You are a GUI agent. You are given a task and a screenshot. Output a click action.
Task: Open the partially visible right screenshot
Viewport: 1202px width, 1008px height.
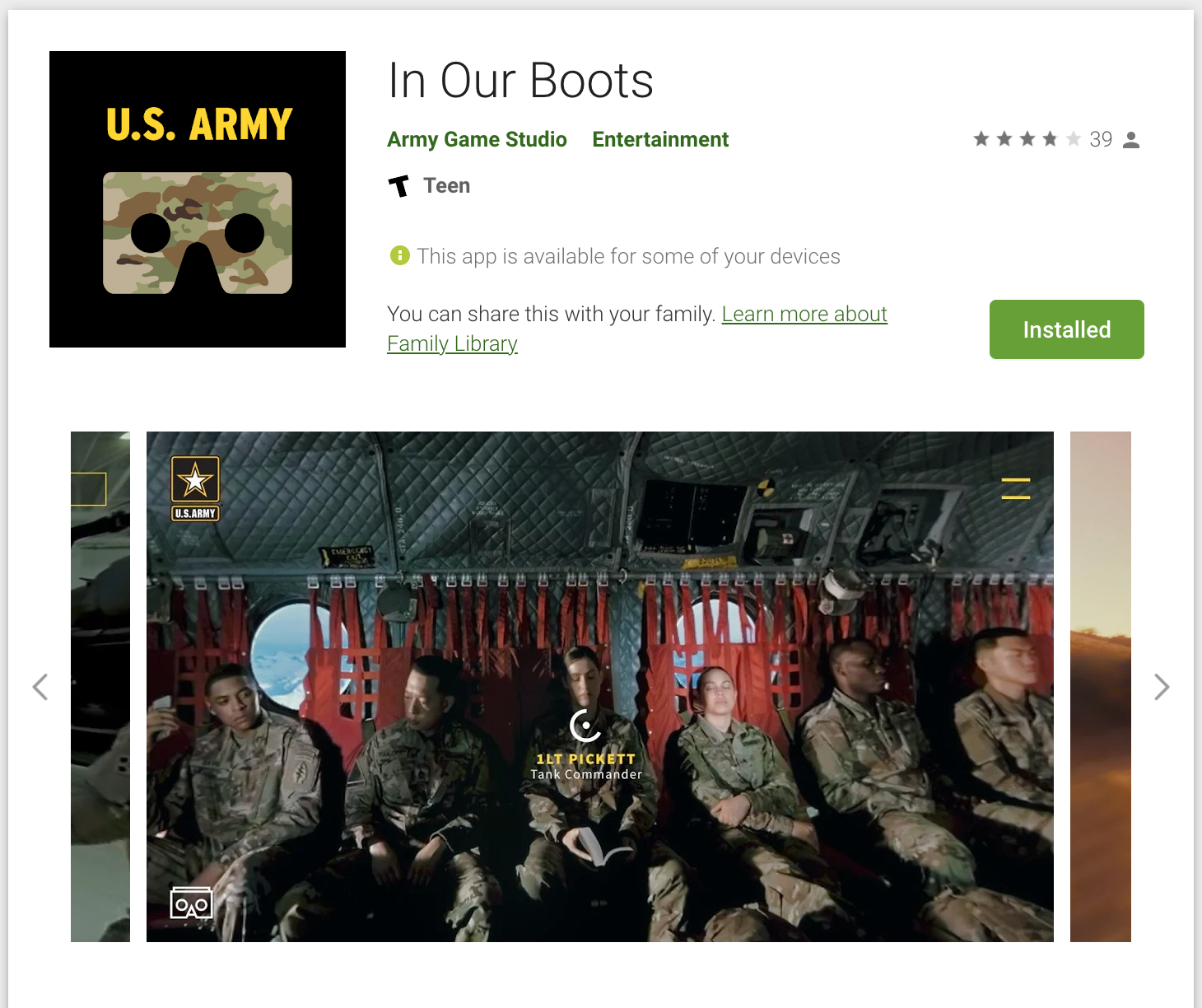[x=1101, y=687]
